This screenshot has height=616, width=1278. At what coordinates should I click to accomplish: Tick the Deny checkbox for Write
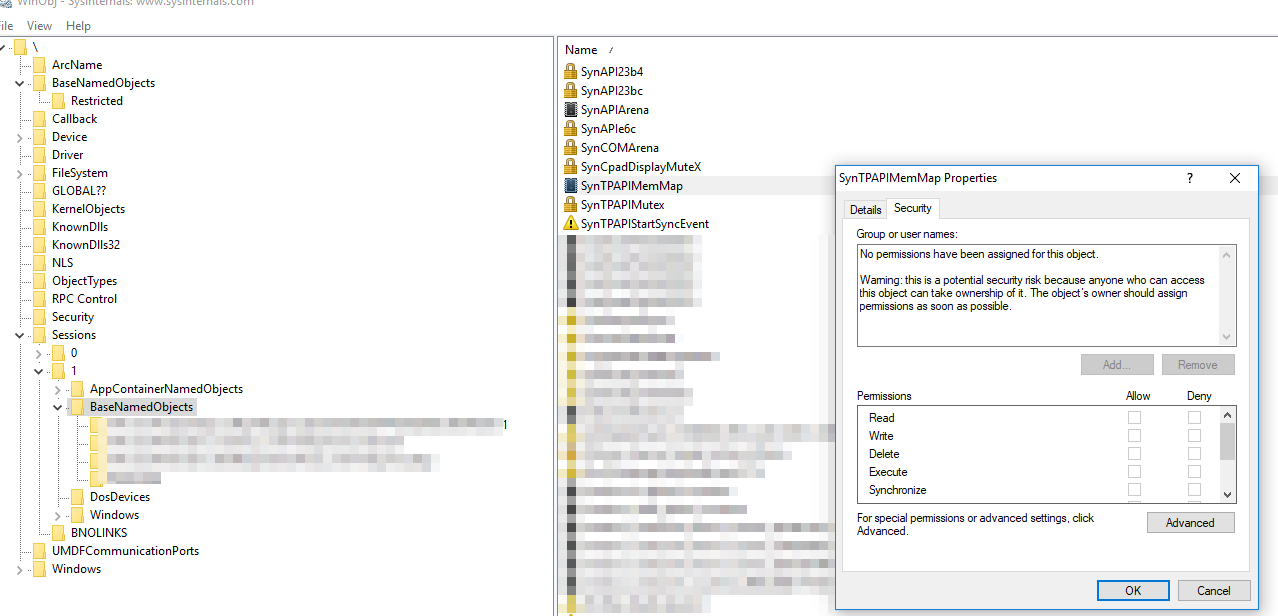[1194, 436]
